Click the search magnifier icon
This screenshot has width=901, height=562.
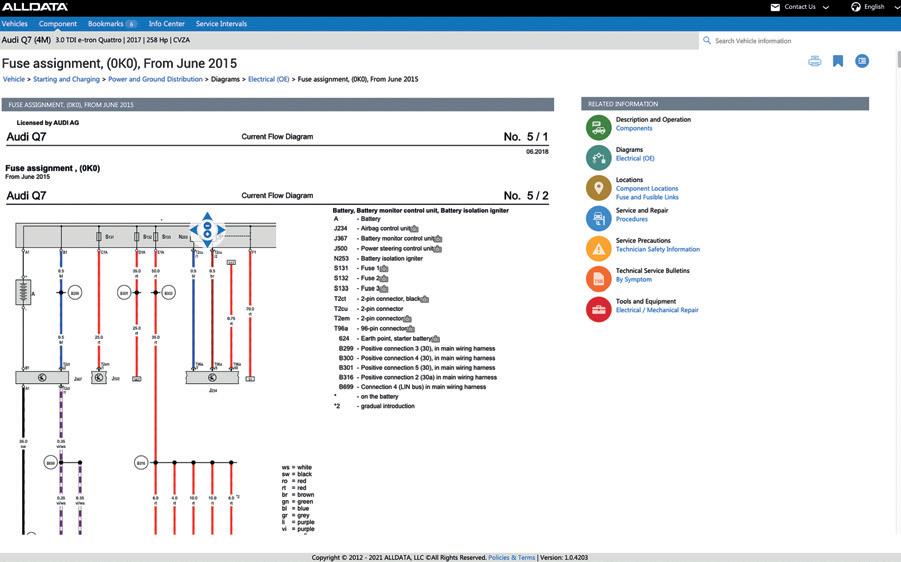point(707,40)
